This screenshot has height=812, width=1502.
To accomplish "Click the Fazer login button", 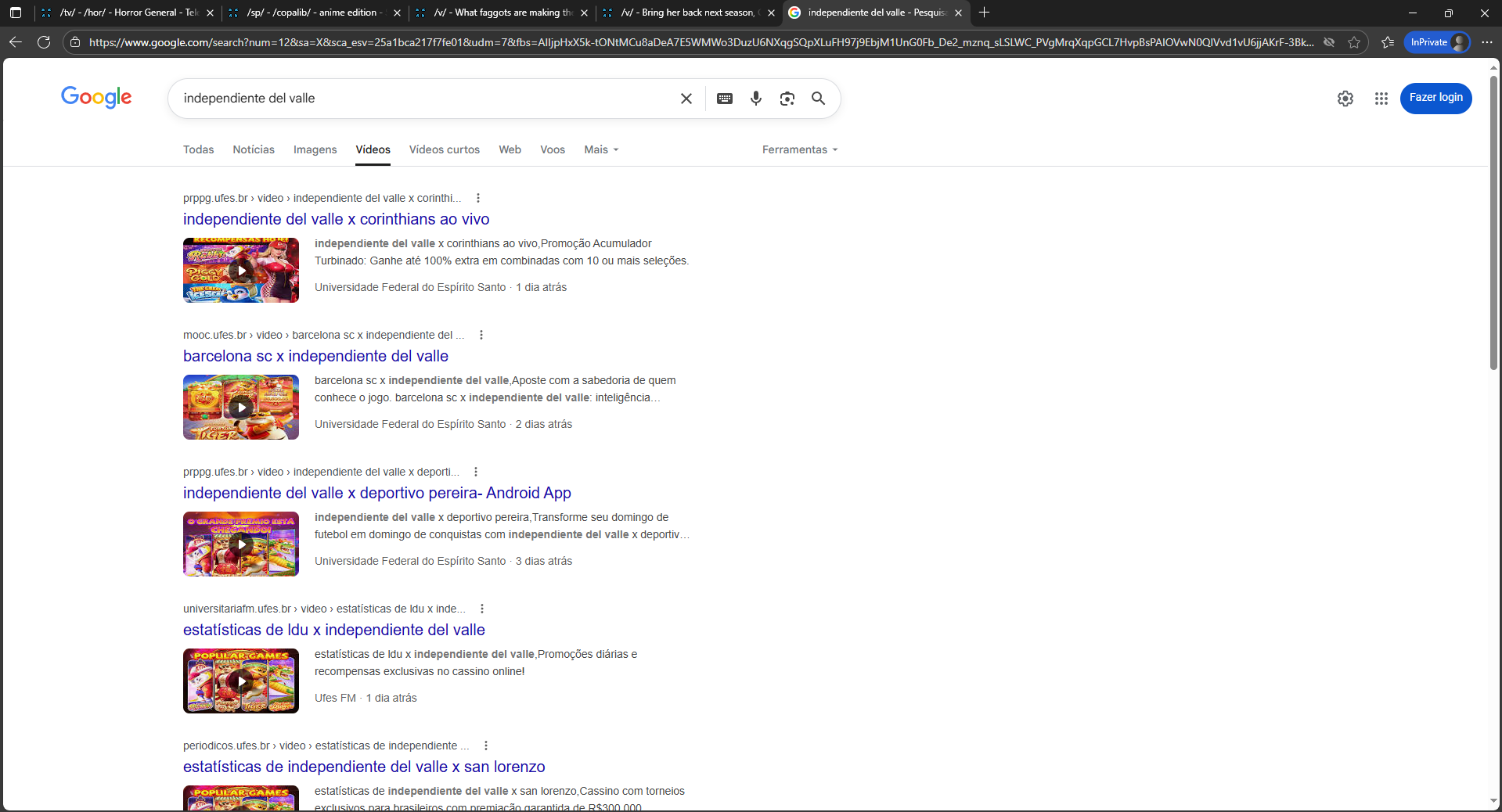I will tap(1435, 98).
